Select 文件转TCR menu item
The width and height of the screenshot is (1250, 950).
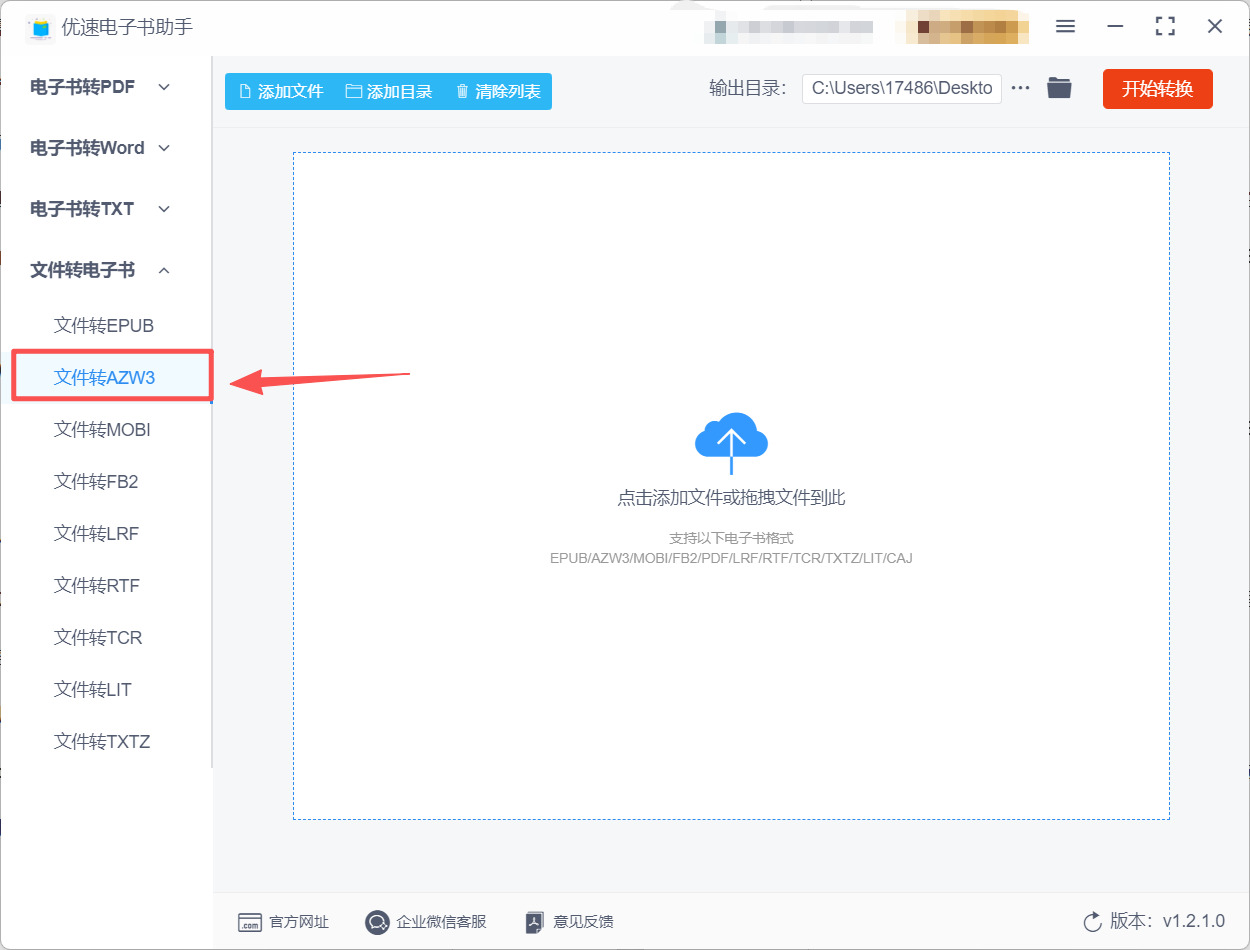click(98, 637)
